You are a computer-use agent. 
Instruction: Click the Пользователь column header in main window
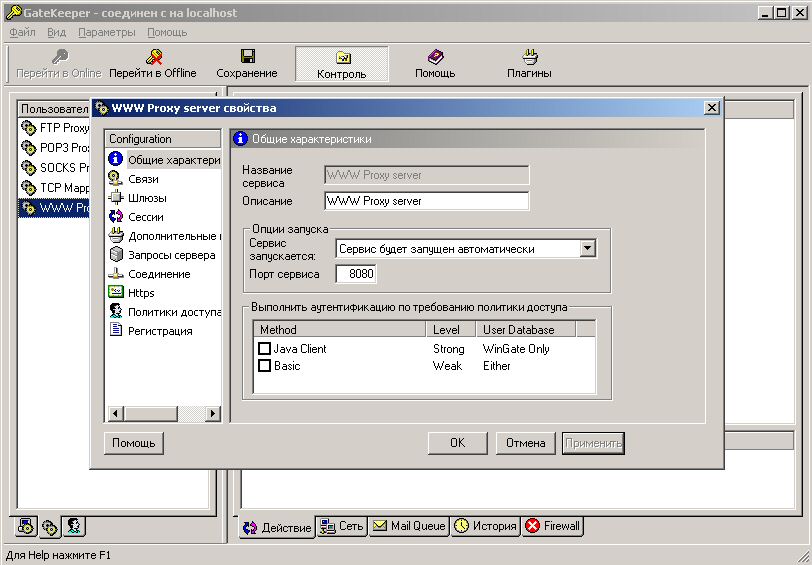click(x=54, y=109)
